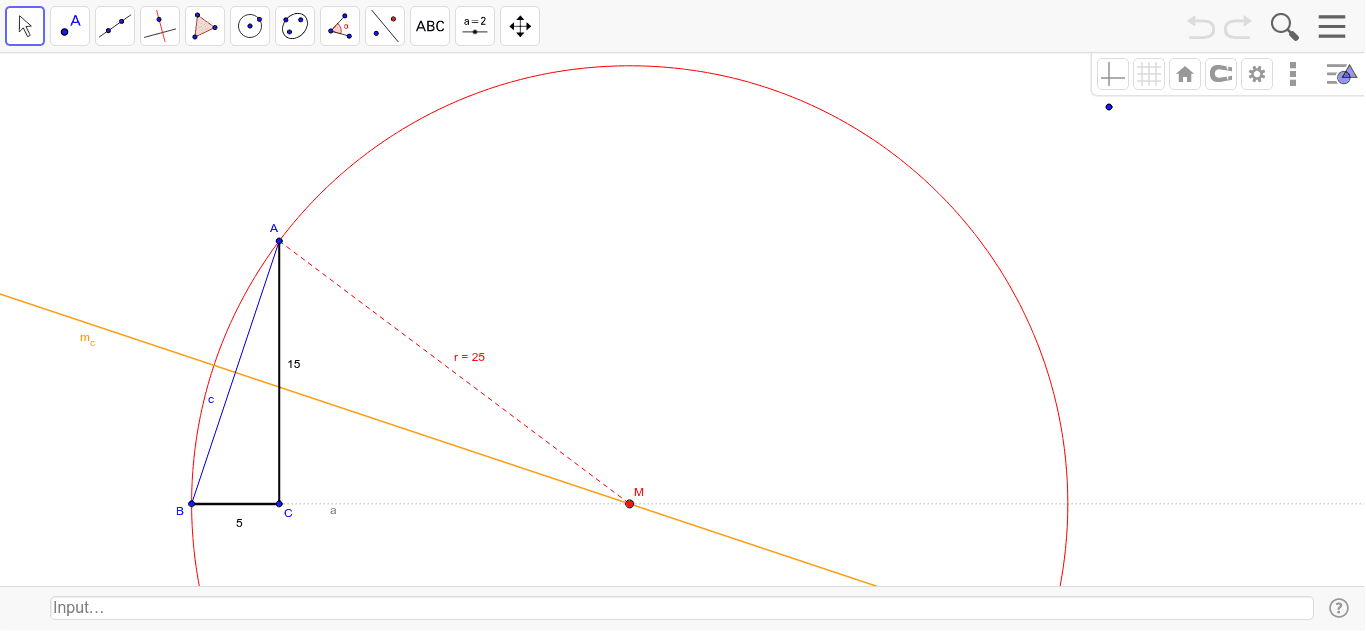Open the graphics settings gear
The height and width of the screenshot is (631, 1366).
pyautogui.click(x=1257, y=74)
